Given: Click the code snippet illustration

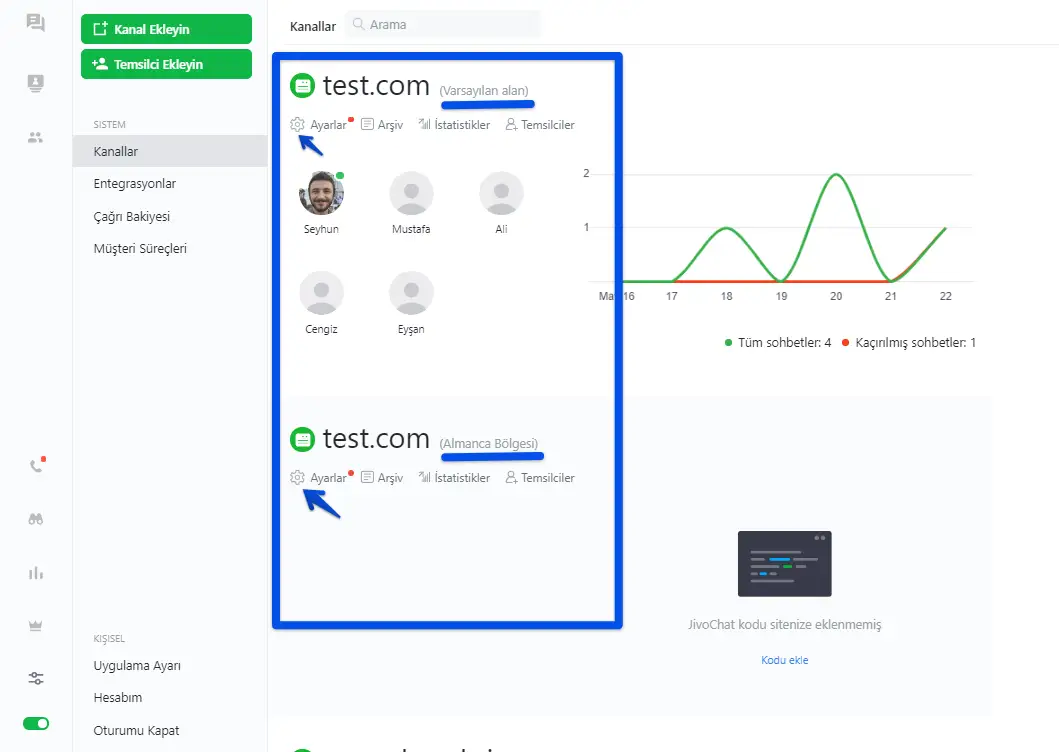Looking at the screenshot, I should point(785,563).
